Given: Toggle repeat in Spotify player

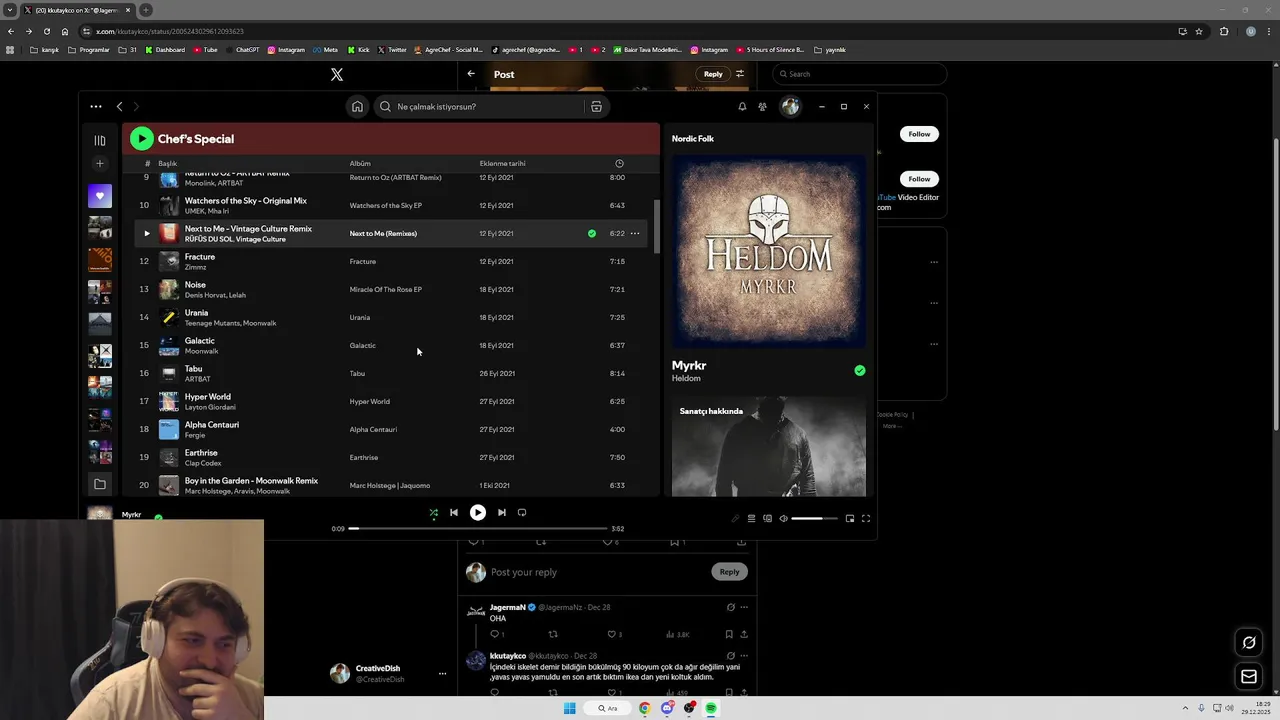Looking at the screenshot, I should click(x=522, y=512).
